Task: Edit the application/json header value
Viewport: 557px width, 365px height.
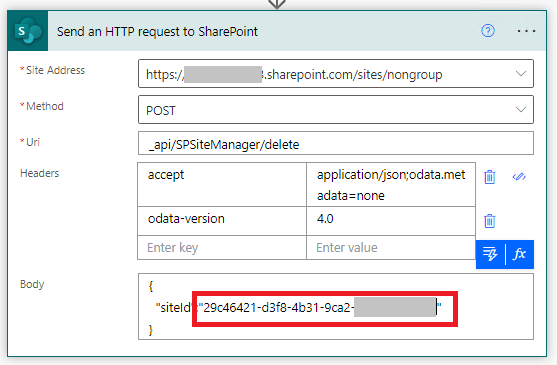Action: (x=391, y=184)
